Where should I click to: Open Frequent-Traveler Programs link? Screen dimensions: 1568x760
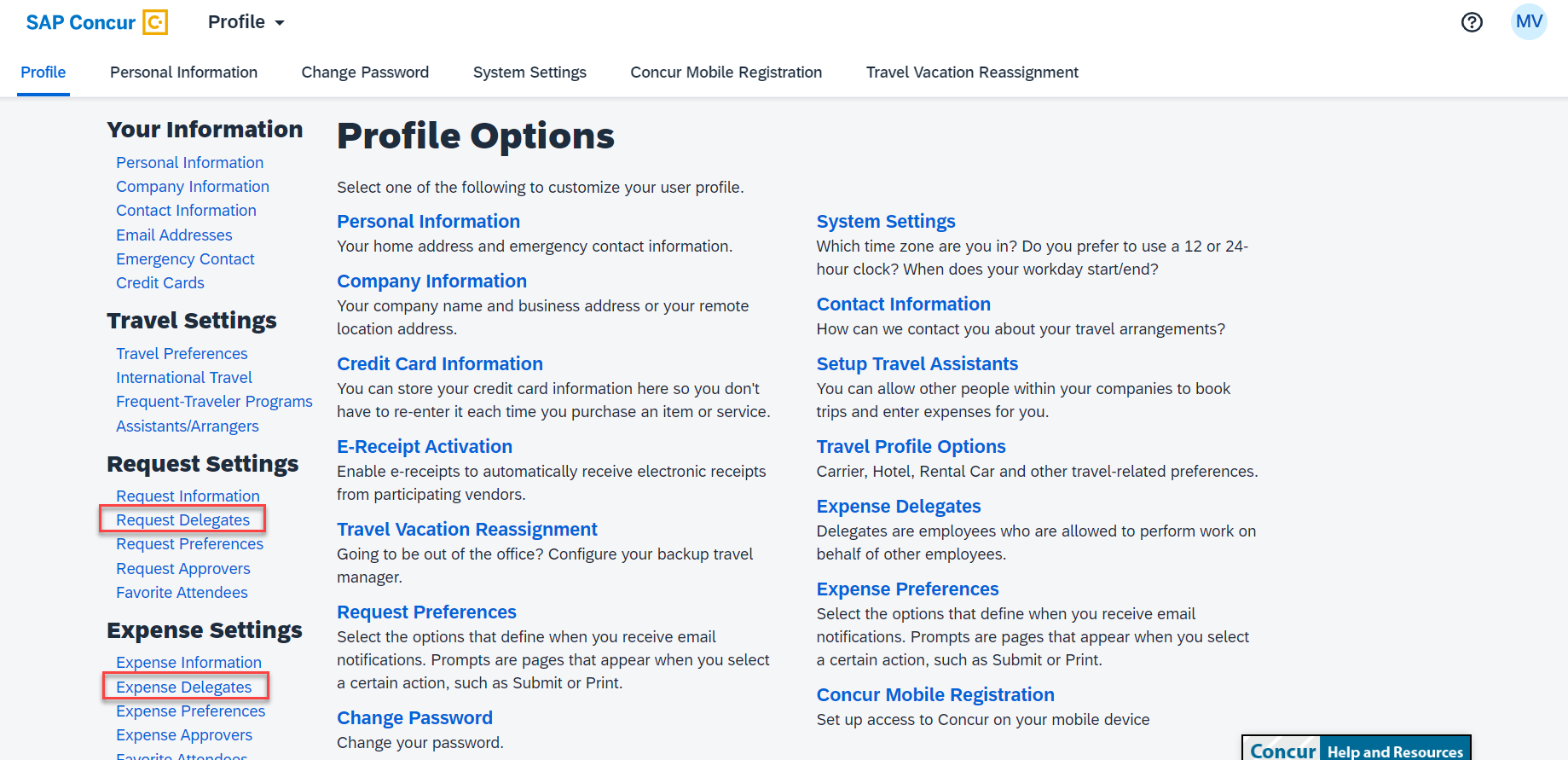pos(214,401)
